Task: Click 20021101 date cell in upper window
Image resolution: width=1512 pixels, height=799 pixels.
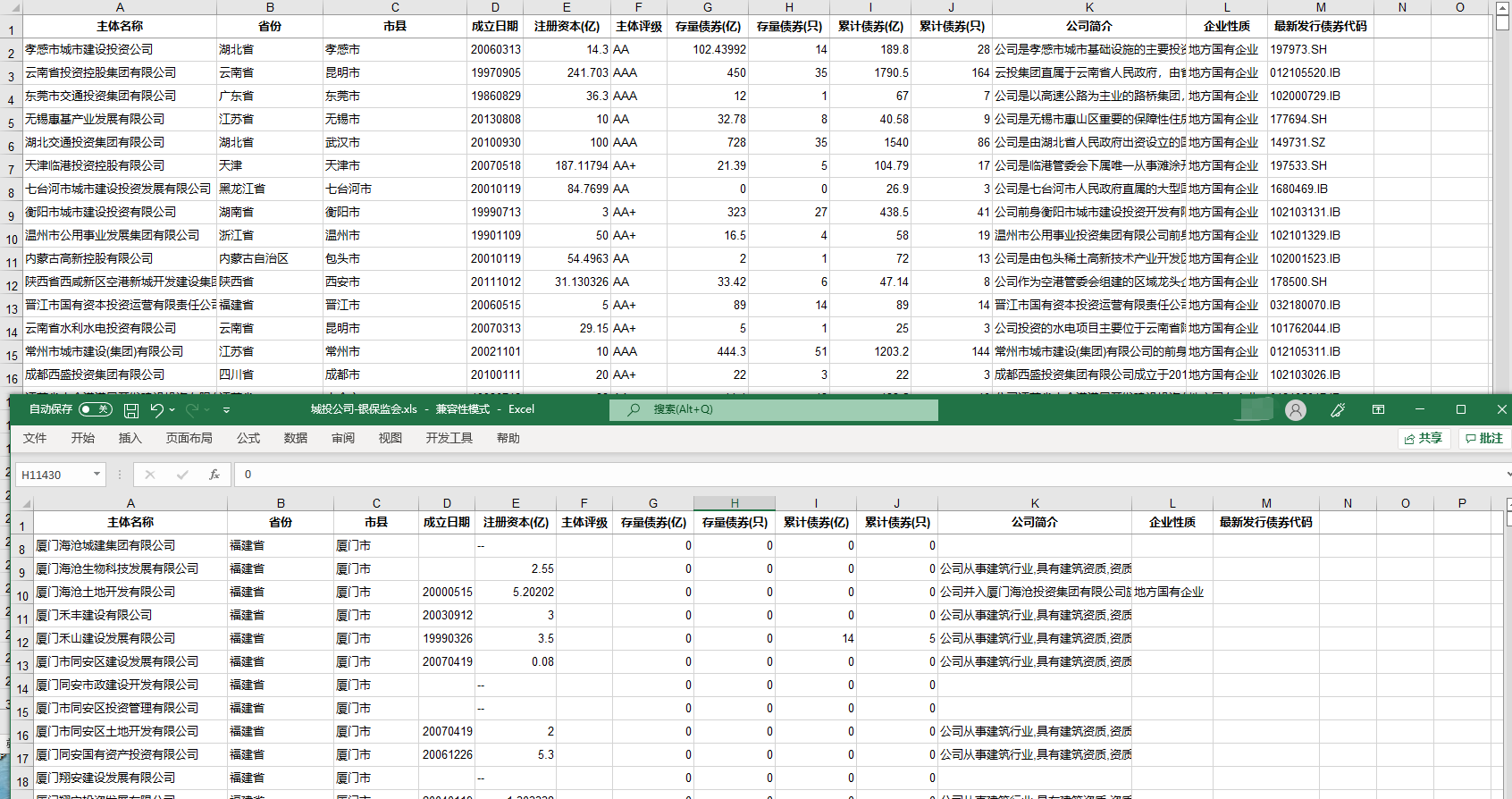Action: [495, 351]
